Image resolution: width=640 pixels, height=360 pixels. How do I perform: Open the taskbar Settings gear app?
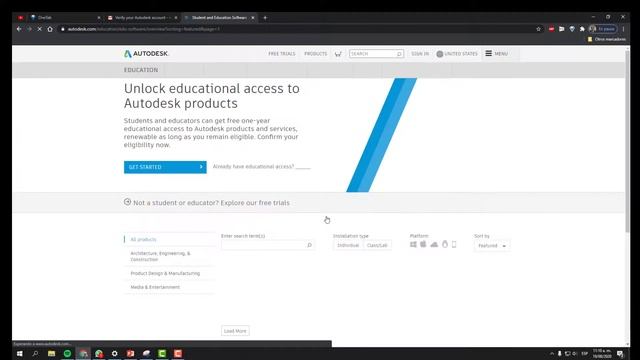coord(115,353)
